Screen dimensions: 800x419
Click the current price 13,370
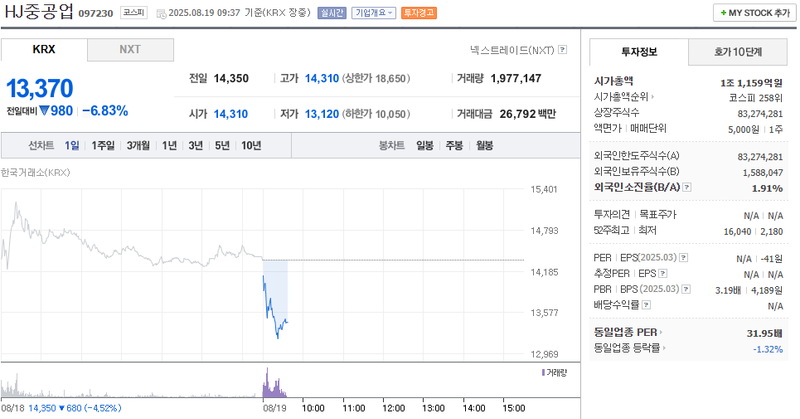[x=40, y=88]
